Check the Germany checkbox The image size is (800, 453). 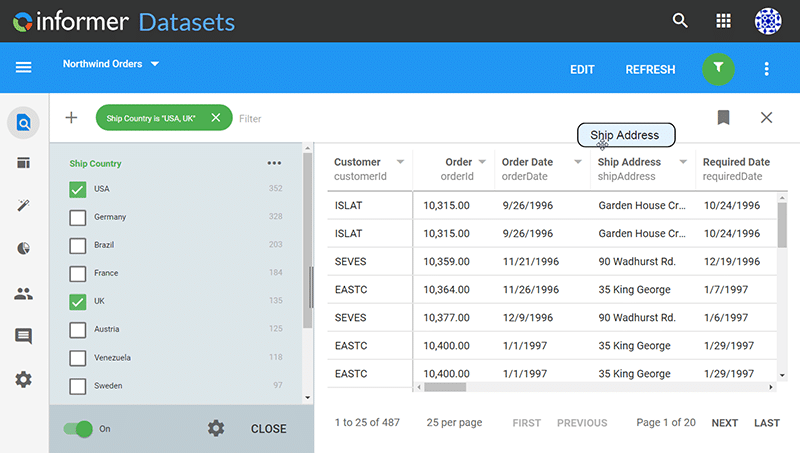pos(78,217)
